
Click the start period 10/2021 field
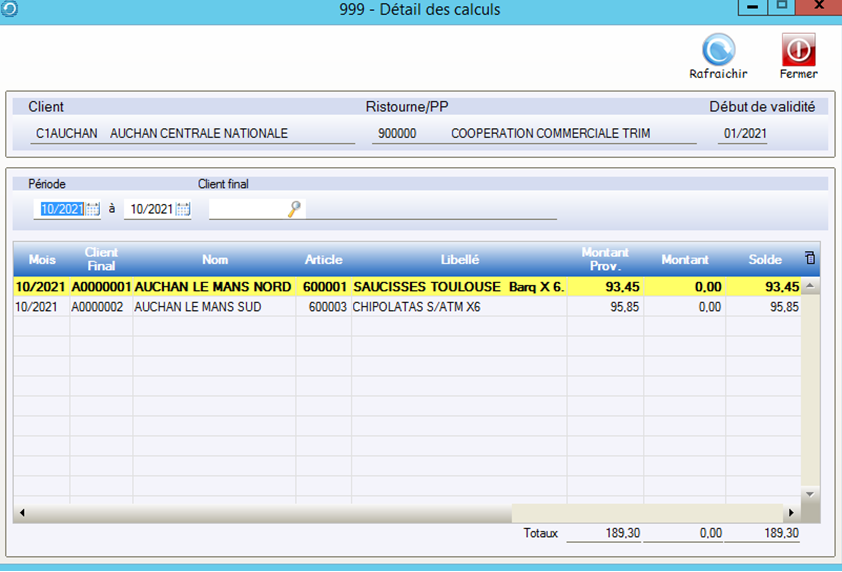pos(60,209)
